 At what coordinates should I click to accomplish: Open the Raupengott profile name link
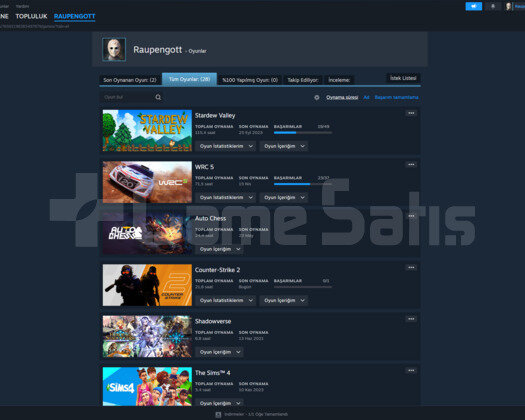click(x=158, y=50)
